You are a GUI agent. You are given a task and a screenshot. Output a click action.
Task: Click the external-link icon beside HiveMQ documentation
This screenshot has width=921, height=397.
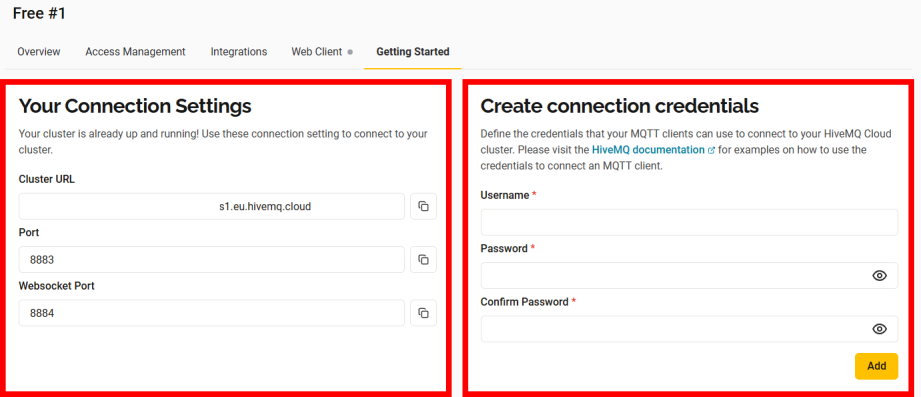pos(711,150)
